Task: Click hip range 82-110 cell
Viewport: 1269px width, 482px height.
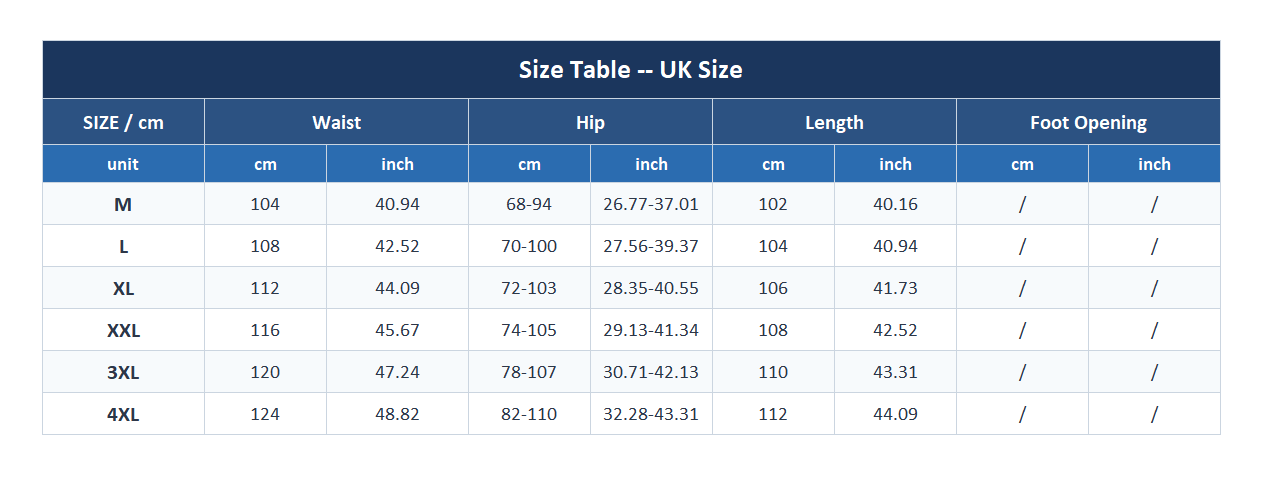Action: pos(529,414)
